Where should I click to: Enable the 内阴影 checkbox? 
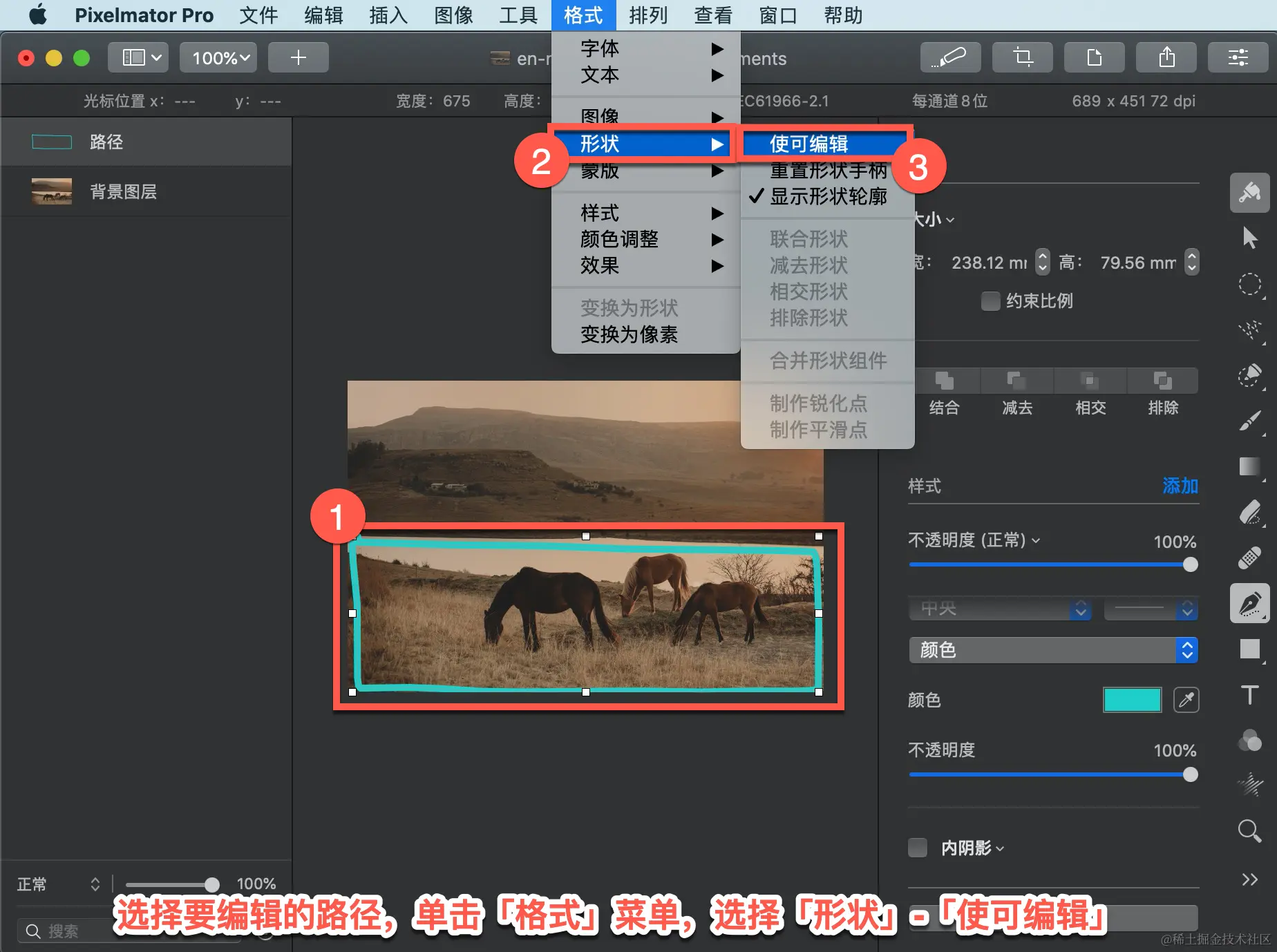[x=918, y=848]
